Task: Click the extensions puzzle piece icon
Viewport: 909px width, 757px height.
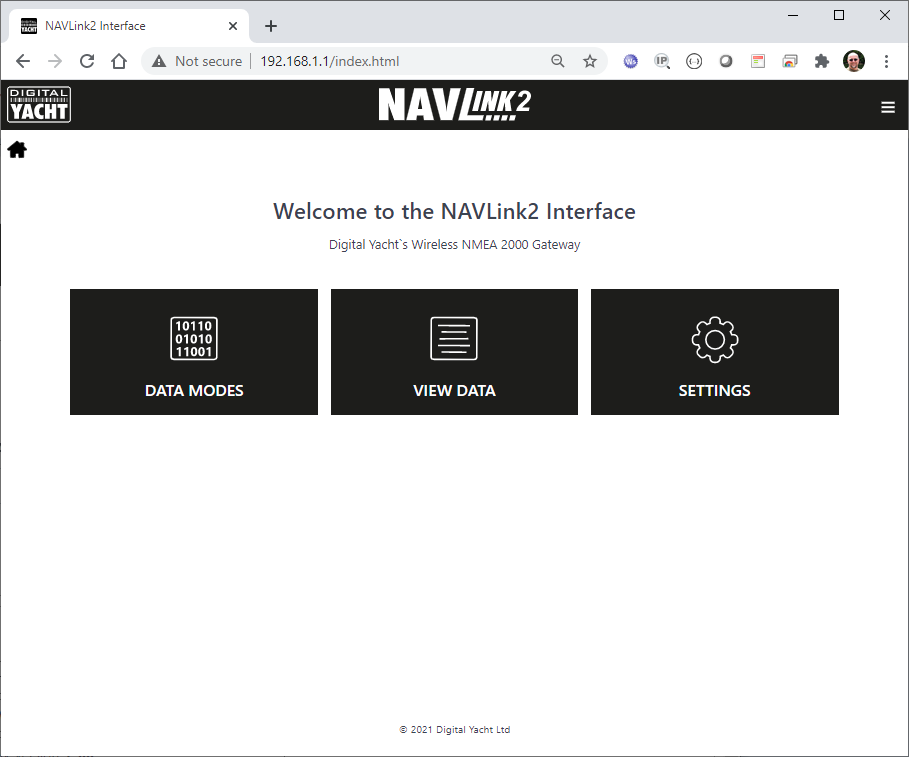Action: pos(821,61)
